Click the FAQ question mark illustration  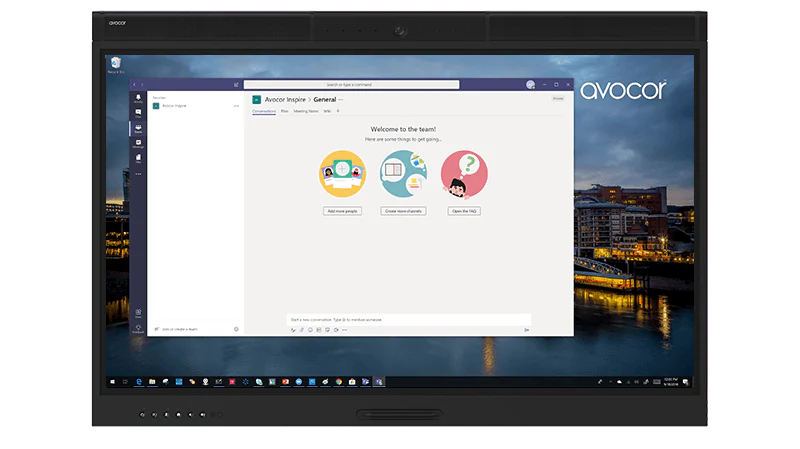464,174
